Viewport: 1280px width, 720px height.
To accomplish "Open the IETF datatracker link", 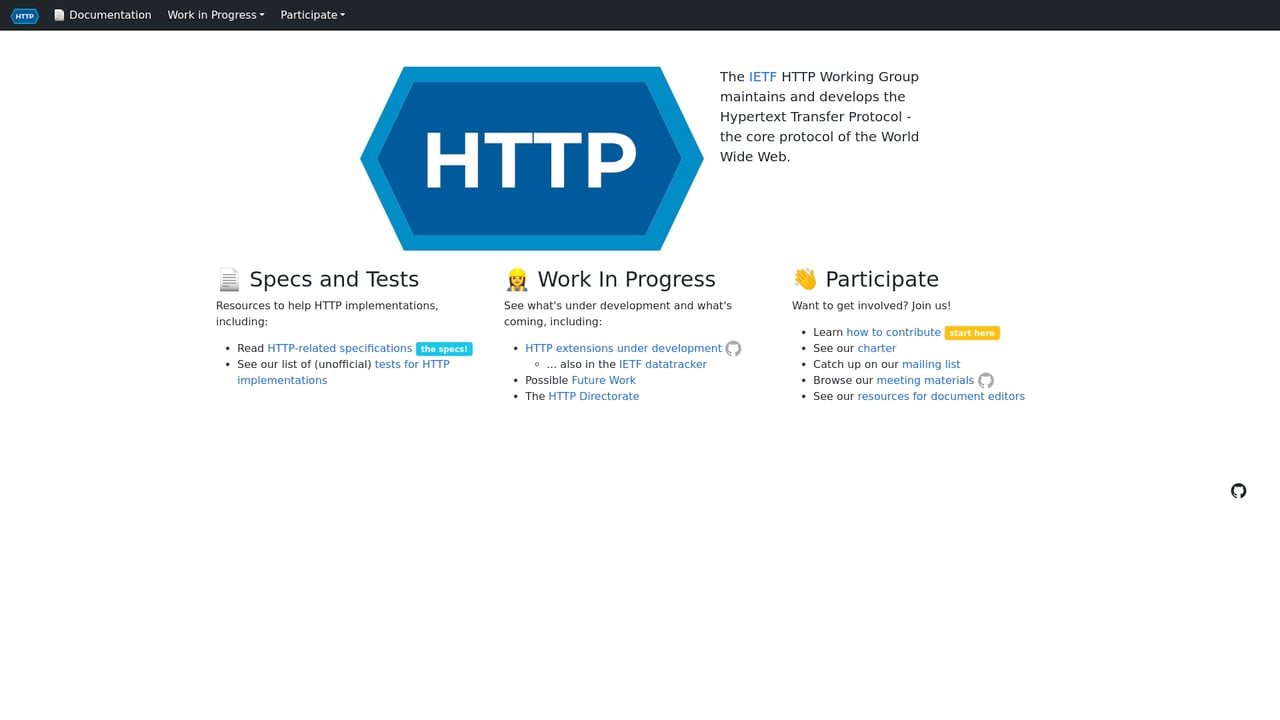I will click(x=662, y=364).
